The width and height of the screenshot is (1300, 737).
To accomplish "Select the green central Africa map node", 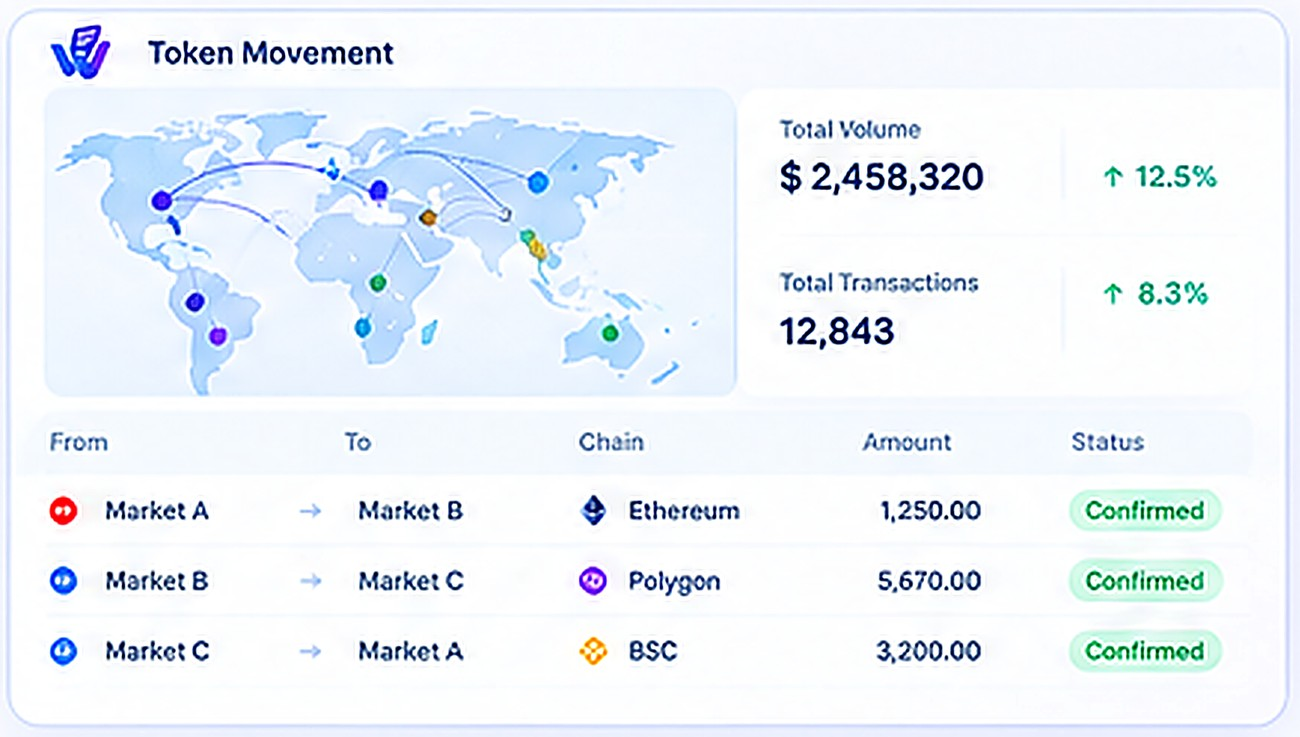I will click(x=377, y=283).
